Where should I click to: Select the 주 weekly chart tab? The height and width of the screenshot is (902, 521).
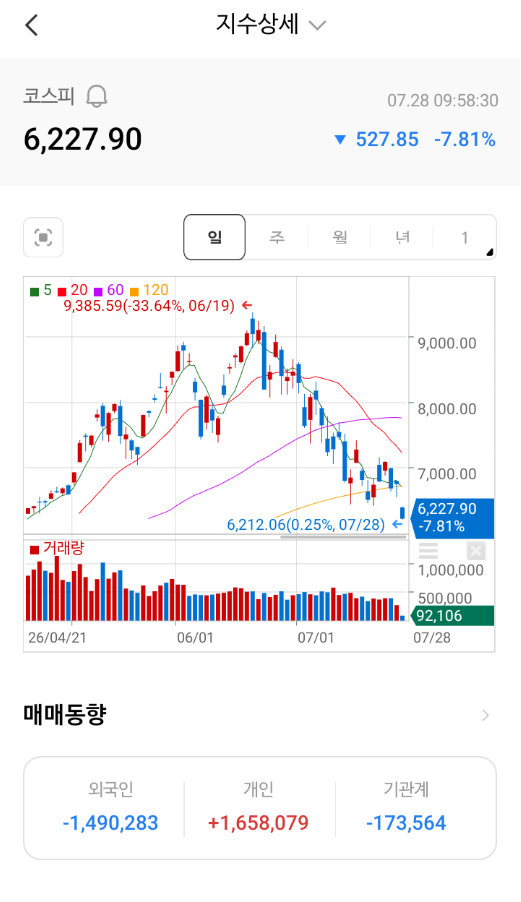tap(277, 237)
